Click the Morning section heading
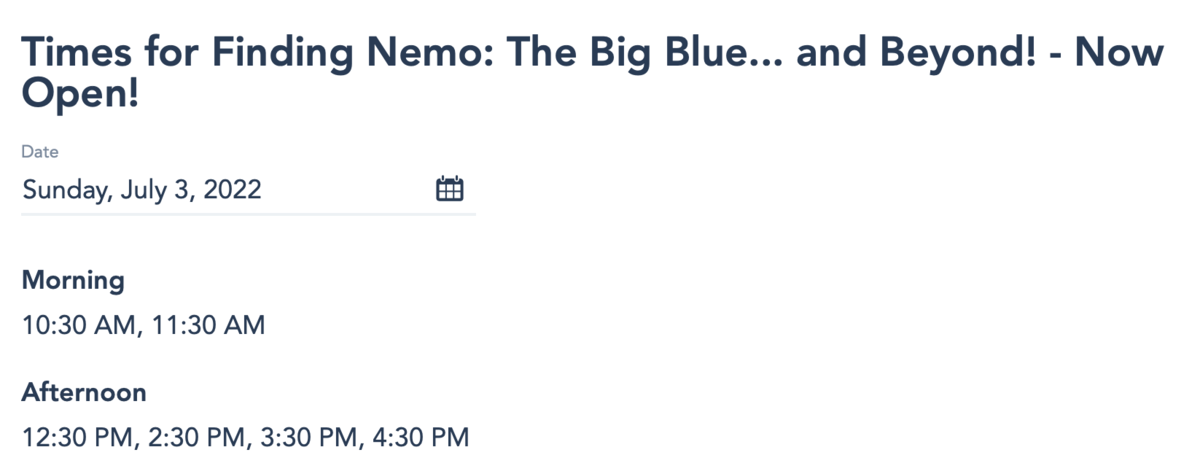The width and height of the screenshot is (1200, 474). (x=73, y=280)
